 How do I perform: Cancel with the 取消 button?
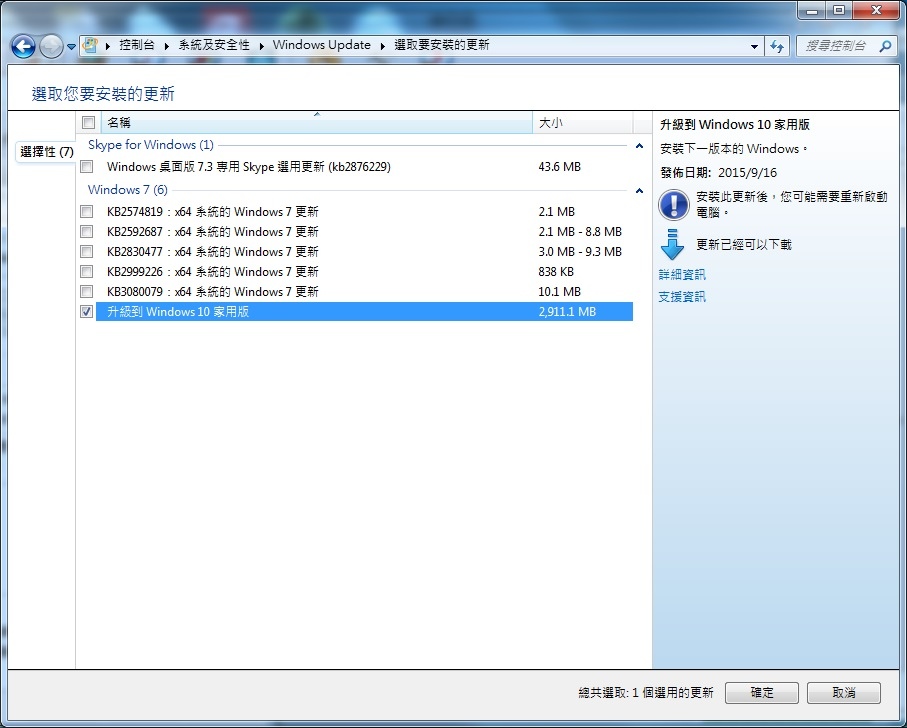(844, 693)
